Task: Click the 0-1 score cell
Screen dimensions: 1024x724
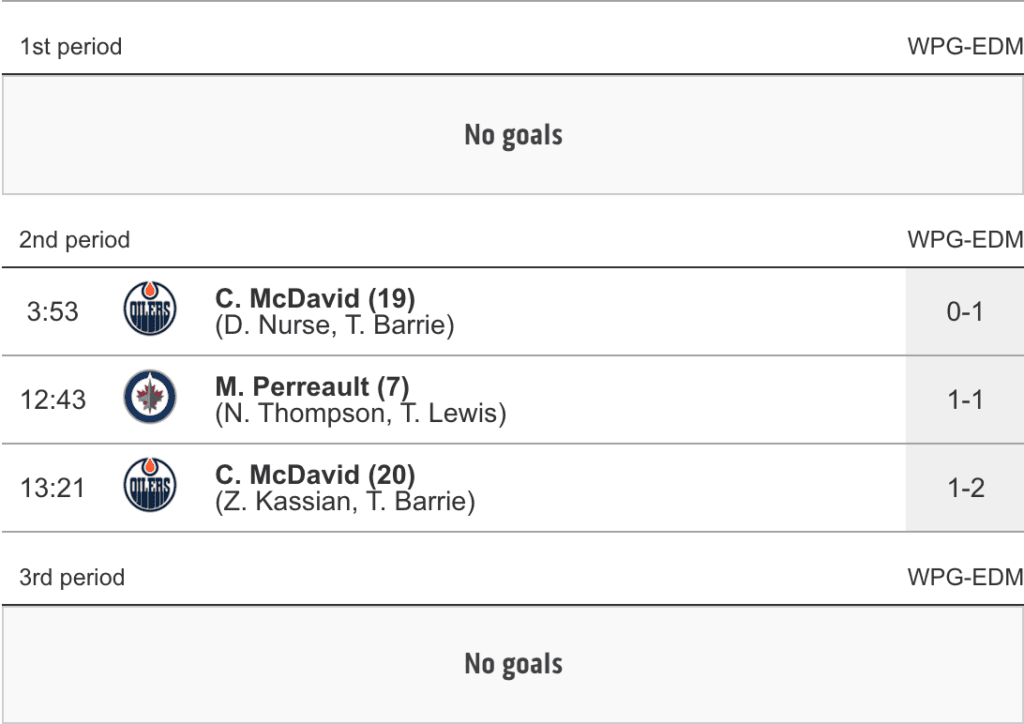Action: pos(965,312)
